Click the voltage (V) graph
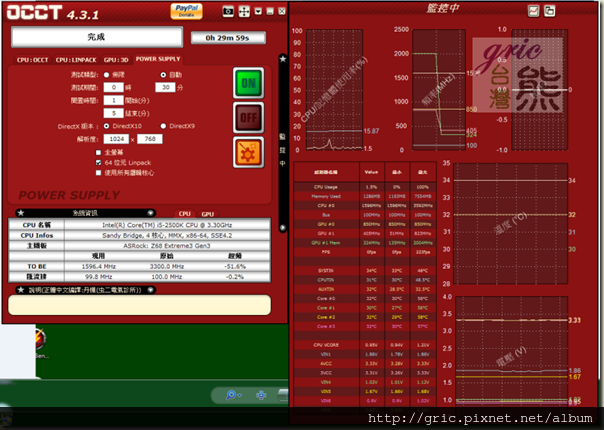The height and width of the screenshot is (430, 604). (512, 351)
